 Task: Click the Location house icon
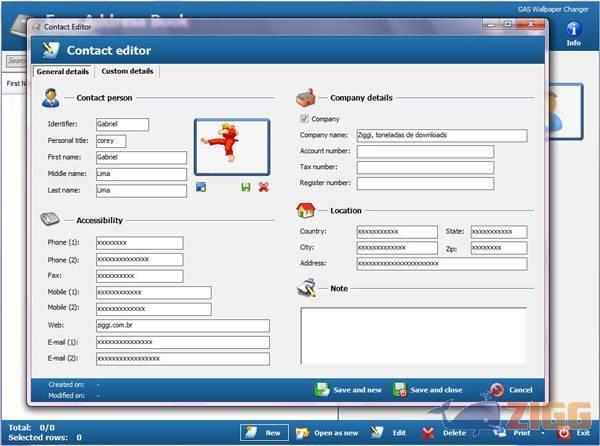point(307,211)
